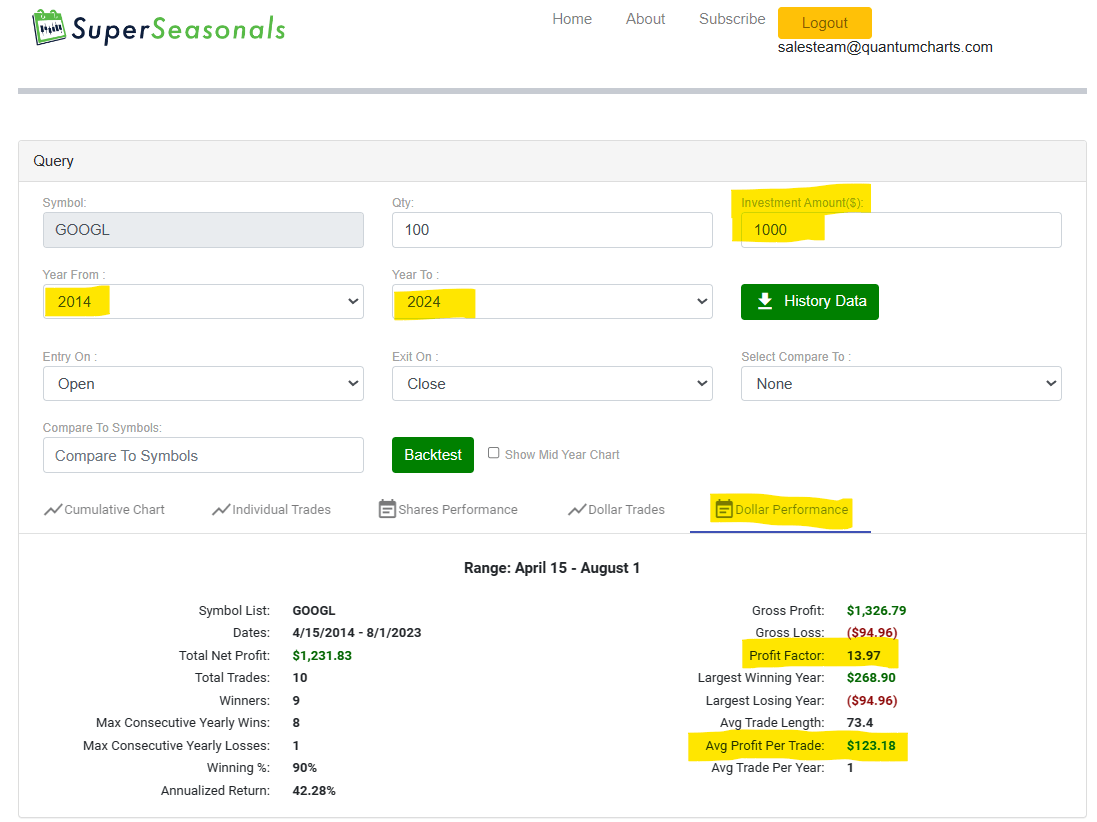The width and height of the screenshot is (1097, 822).
Task: Click the Shares Performance calendar icon
Action: [x=387, y=509]
